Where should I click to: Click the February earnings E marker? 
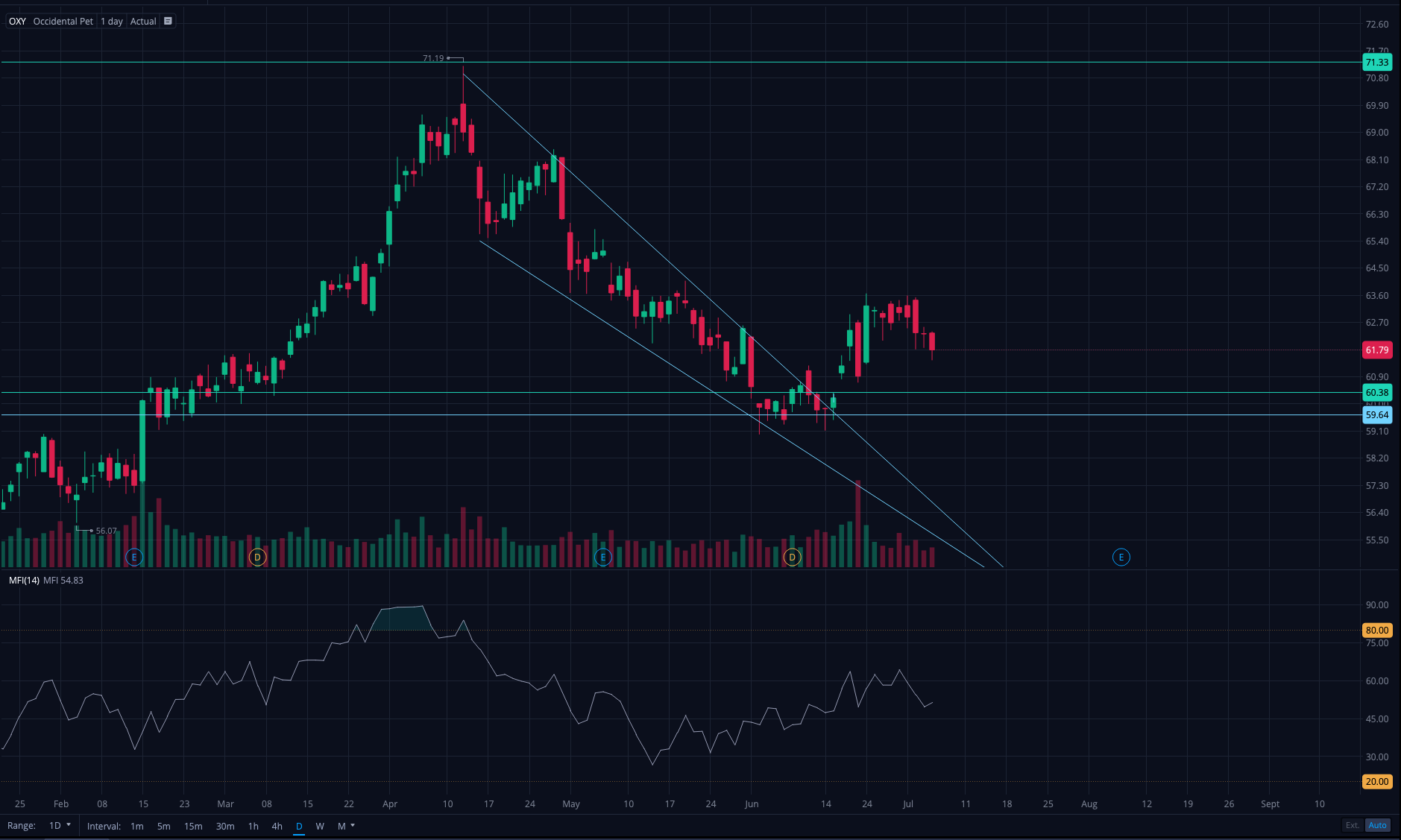134,557
